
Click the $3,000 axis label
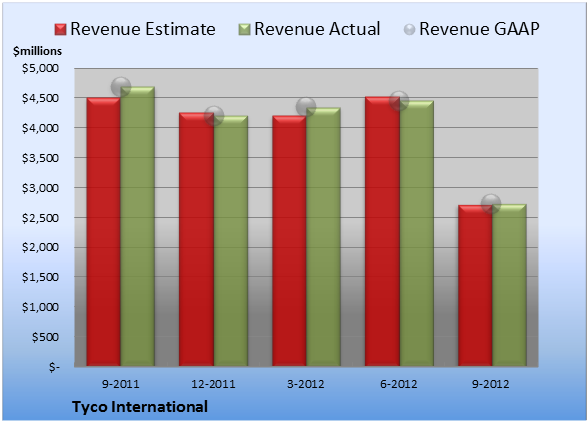40,188
